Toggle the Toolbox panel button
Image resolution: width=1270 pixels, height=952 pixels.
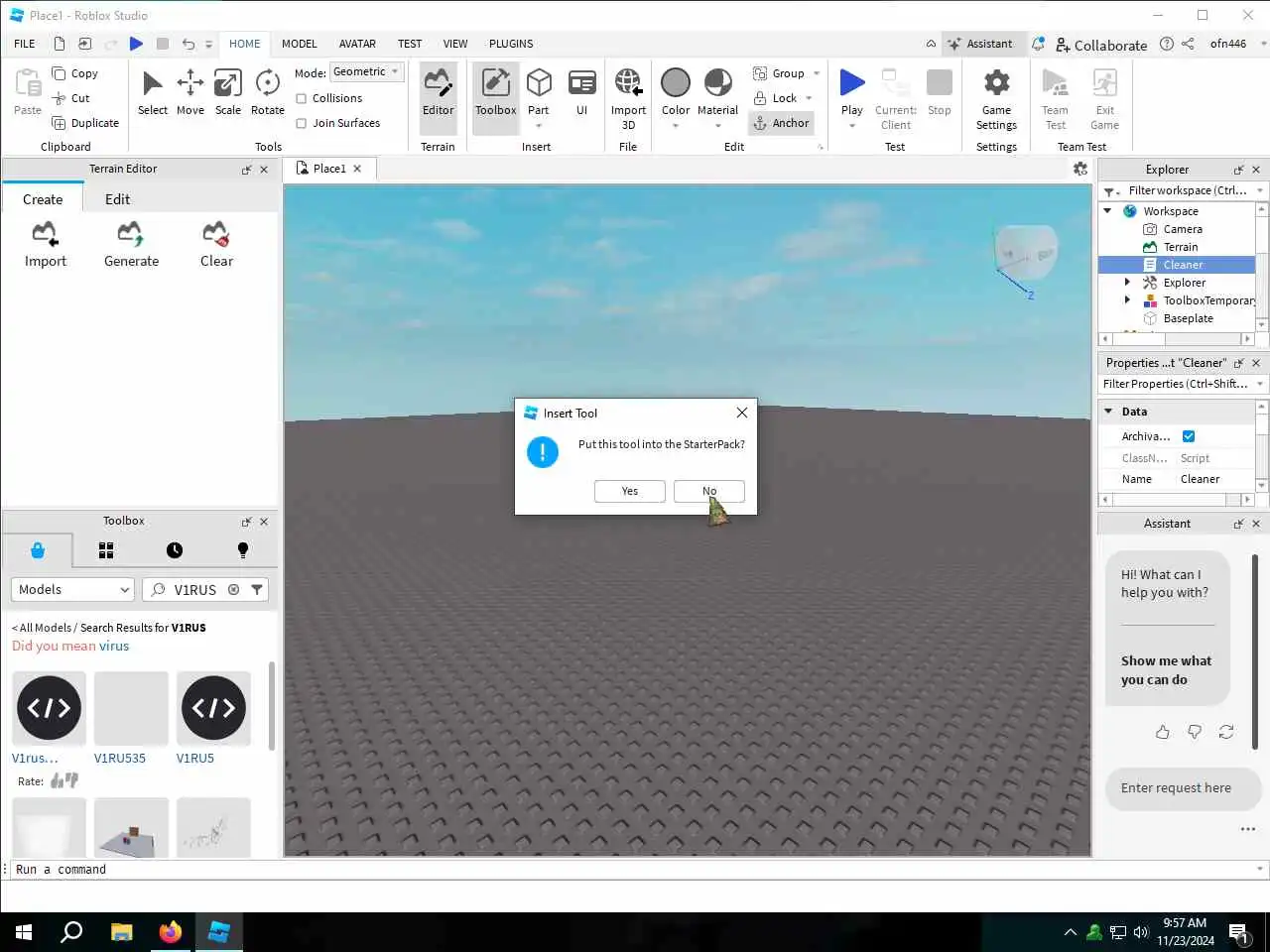tap(495, 97)
